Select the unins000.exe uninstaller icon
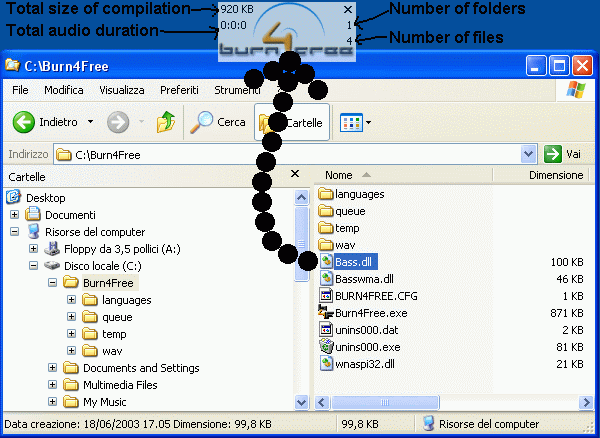Screen dimensions: 600x438 point(326,347)
